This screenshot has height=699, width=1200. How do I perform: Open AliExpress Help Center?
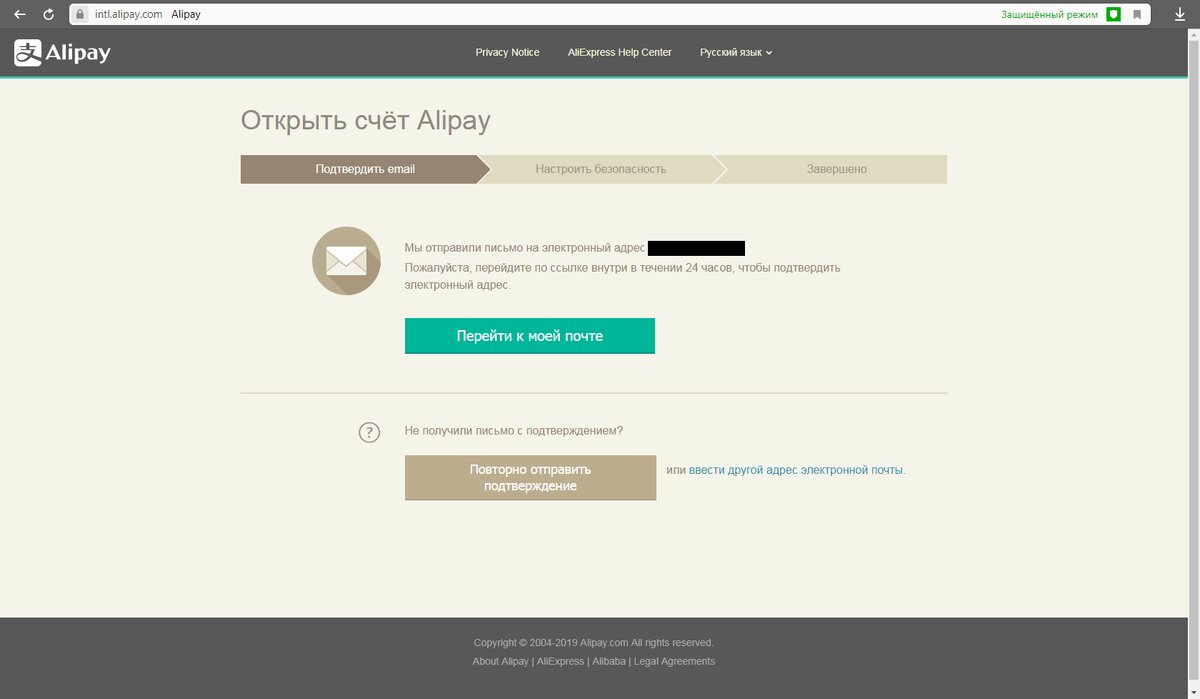[619, 52]
